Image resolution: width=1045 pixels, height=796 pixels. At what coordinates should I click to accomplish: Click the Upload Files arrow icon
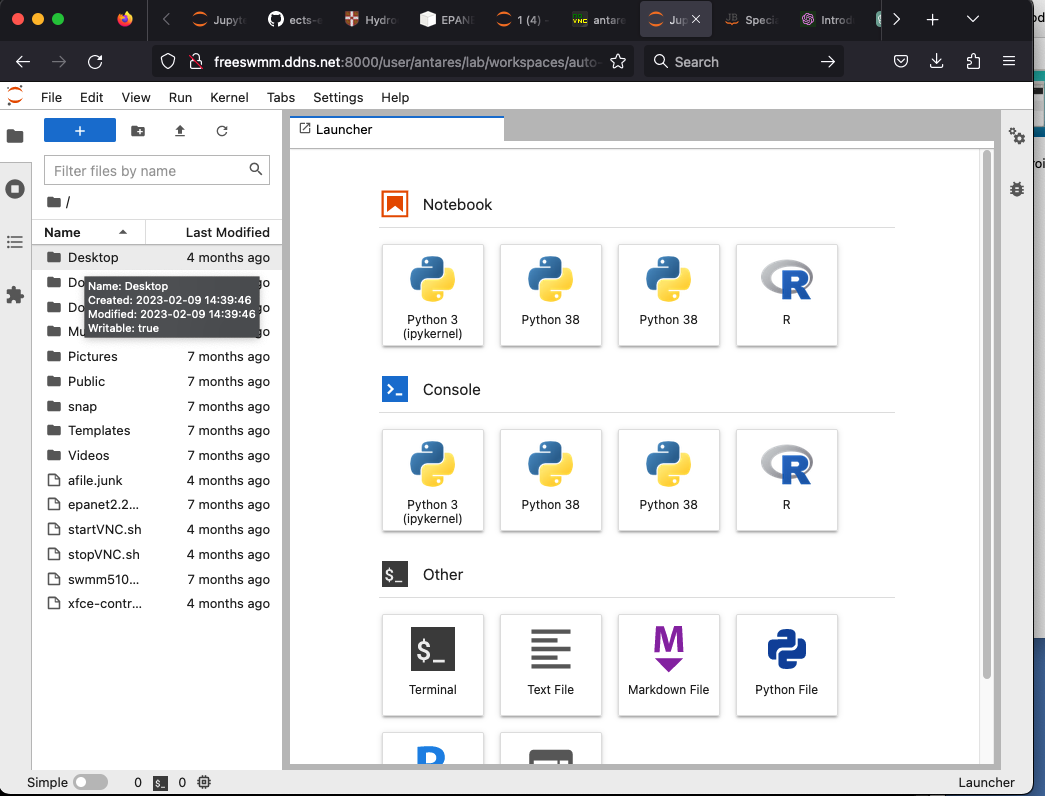(x=180, y=131)
